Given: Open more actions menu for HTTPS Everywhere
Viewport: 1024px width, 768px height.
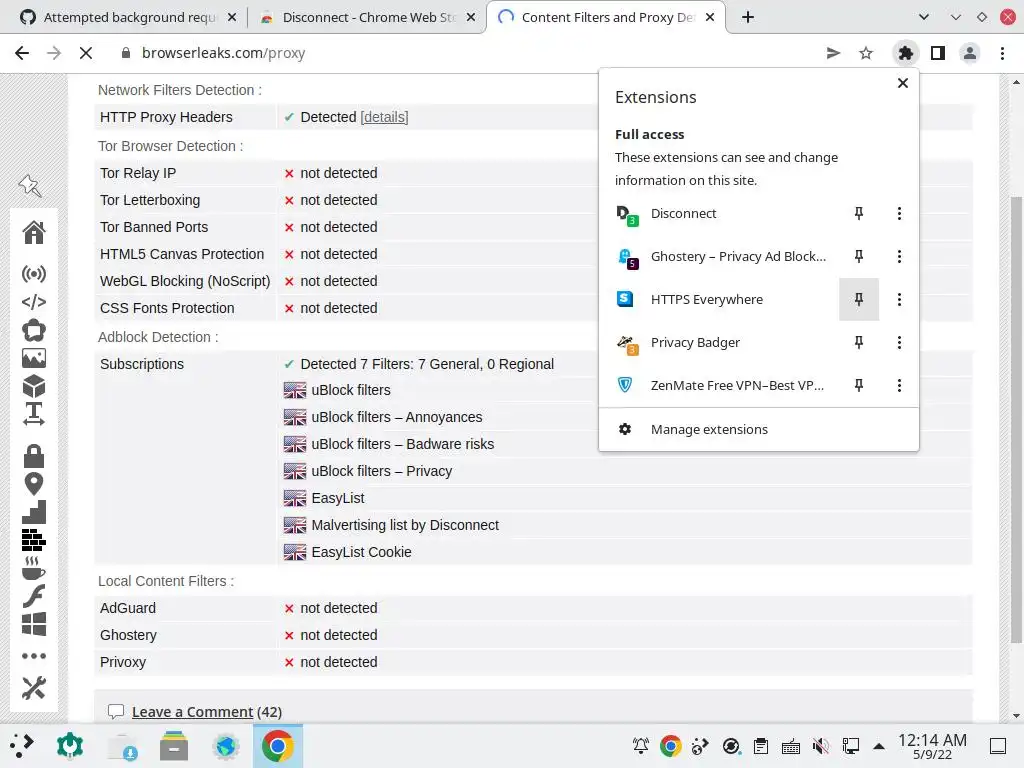Looking at the screenshot, I should coord(899,299).
